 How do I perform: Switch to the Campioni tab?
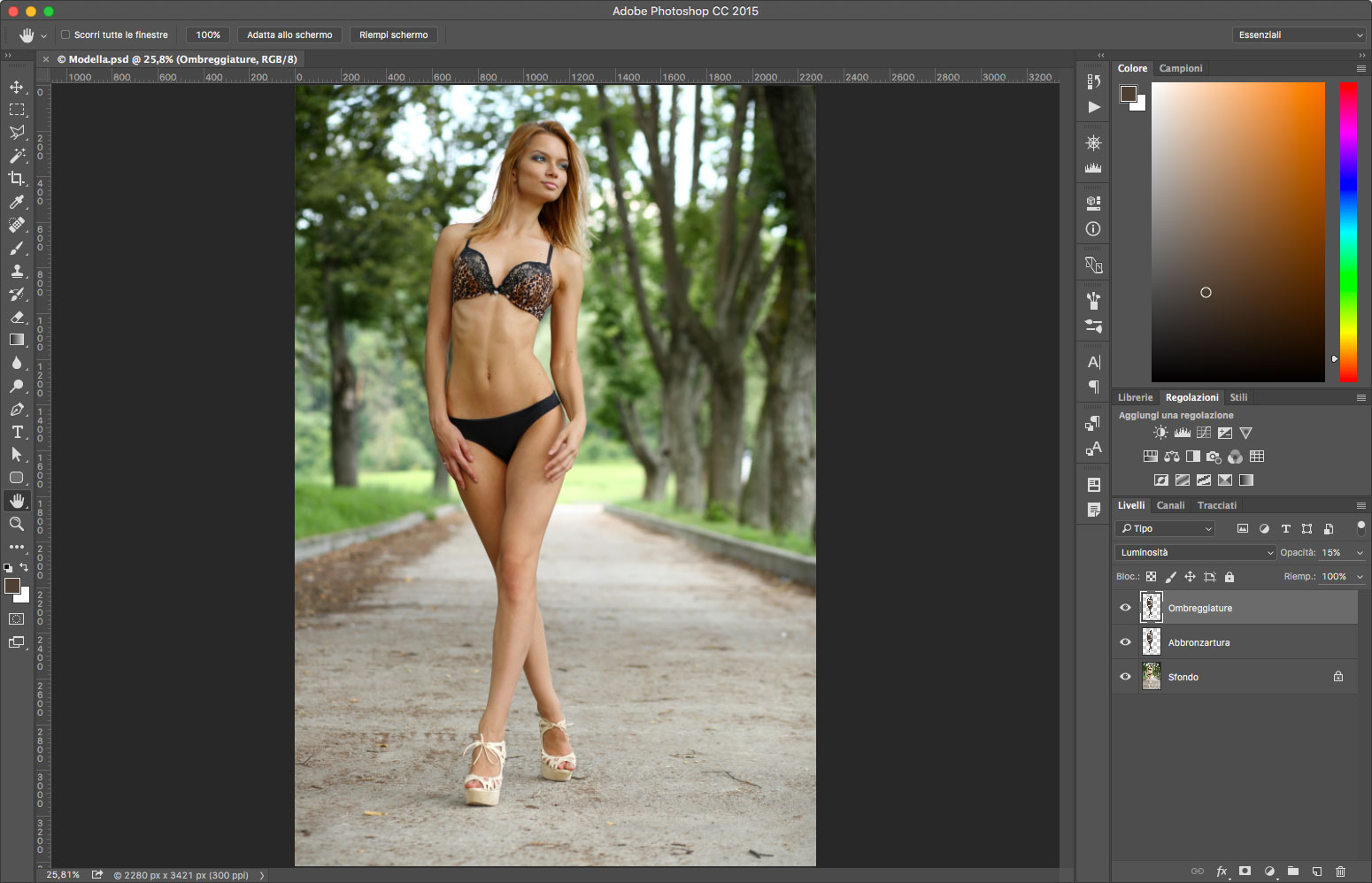click(x=1181, y=68)
